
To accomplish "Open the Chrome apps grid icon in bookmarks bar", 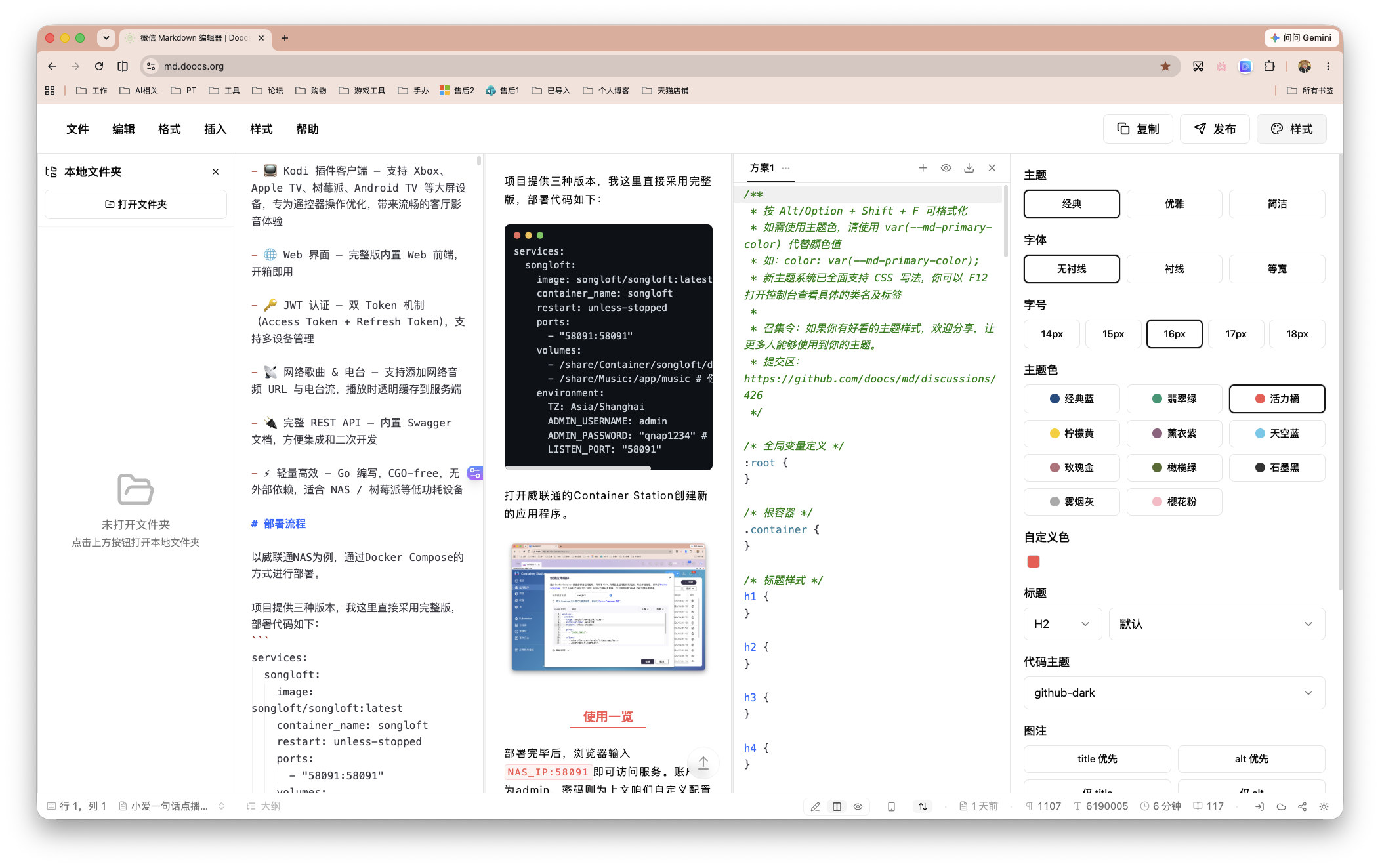I will point(50,91).
